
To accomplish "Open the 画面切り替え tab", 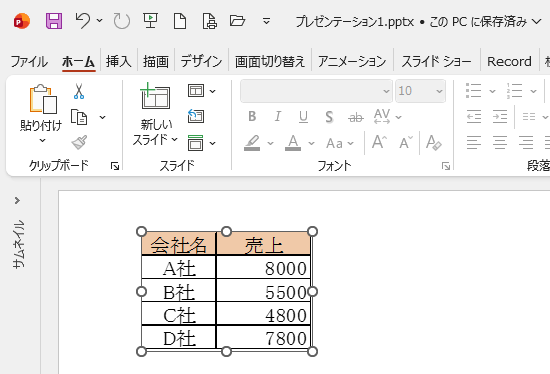I will pos(270,61).
